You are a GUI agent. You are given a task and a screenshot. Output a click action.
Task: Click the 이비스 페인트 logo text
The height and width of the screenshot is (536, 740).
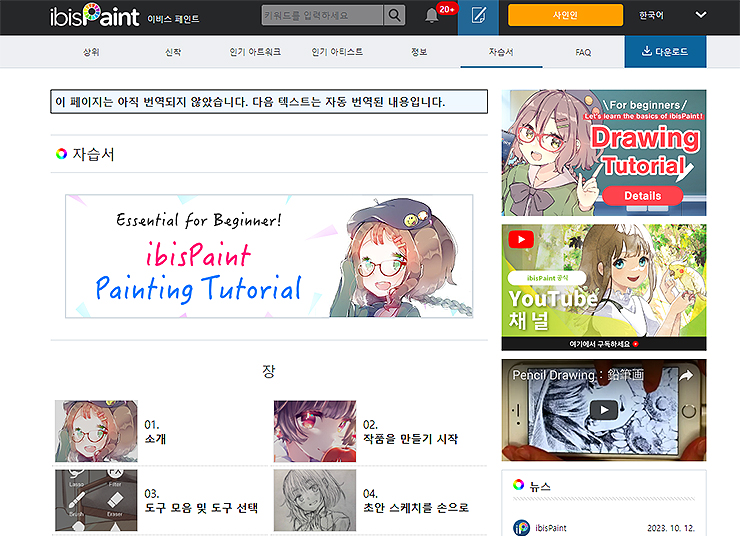point(173,19)
